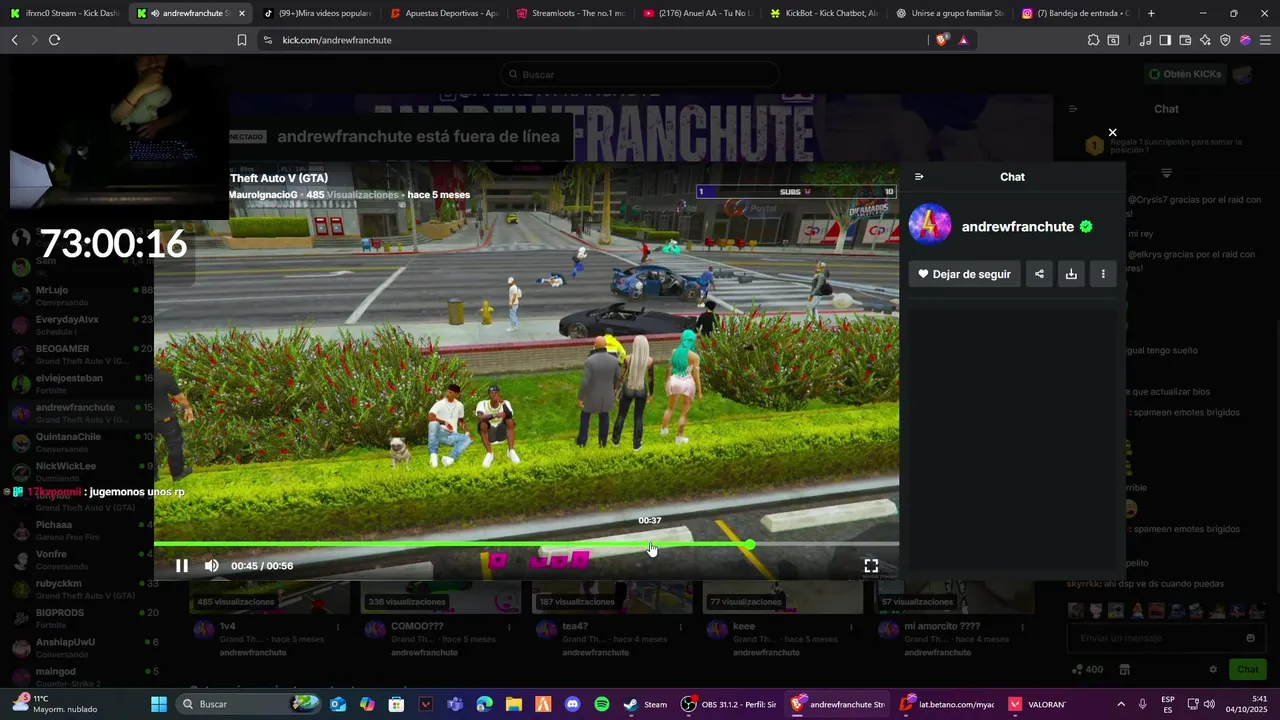1280x720 pixels.
Task: Seek the clip progress bar handle
Action: tap(750, 544)
